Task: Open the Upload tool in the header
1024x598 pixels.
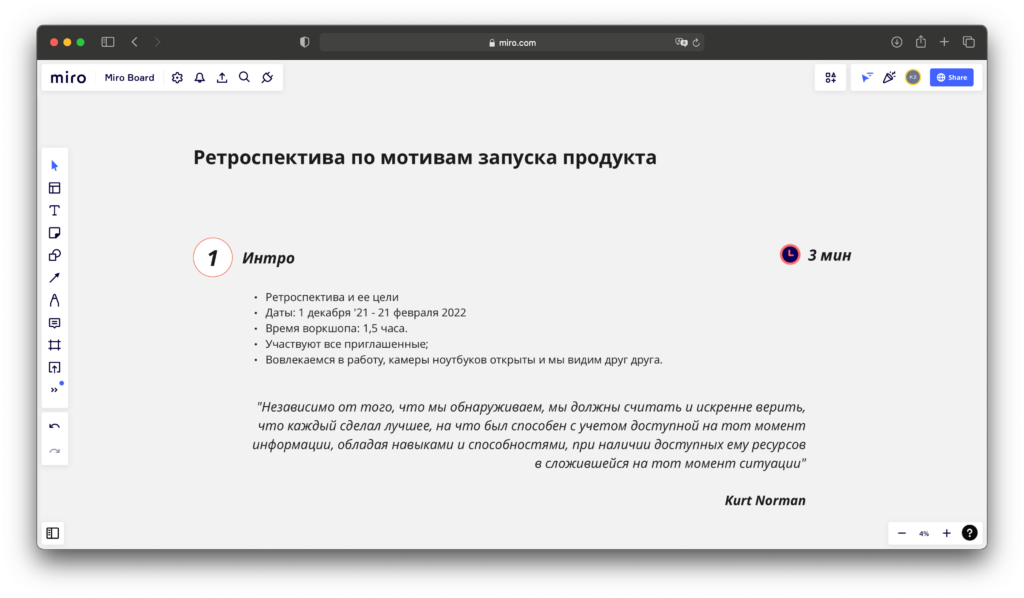Action: tap(222, 77)
